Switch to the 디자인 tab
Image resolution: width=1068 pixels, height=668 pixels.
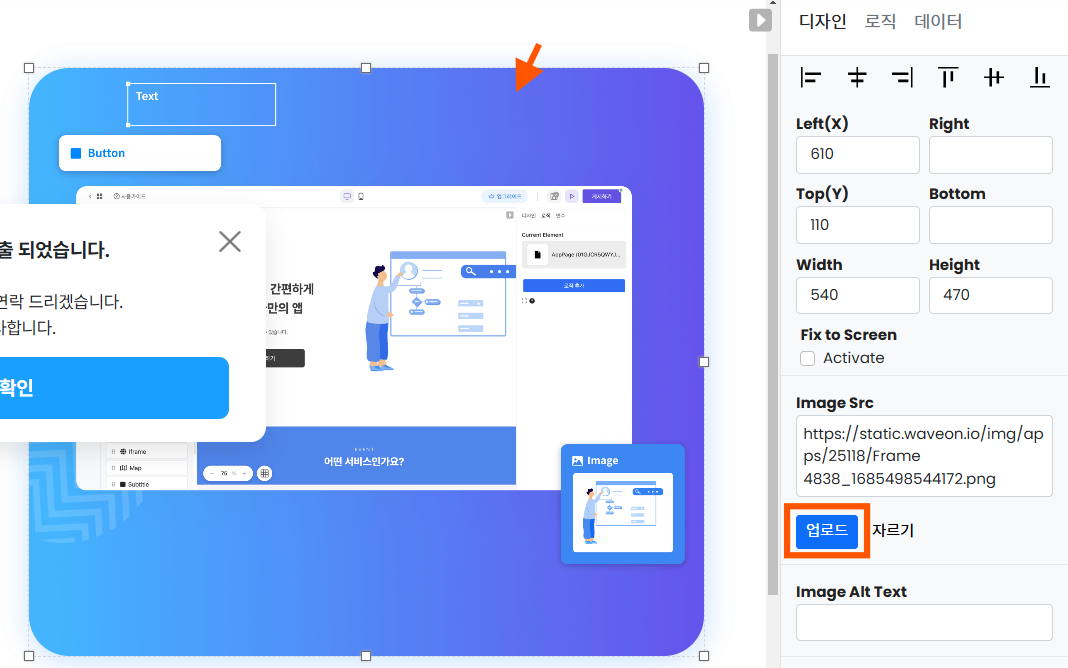822,21
